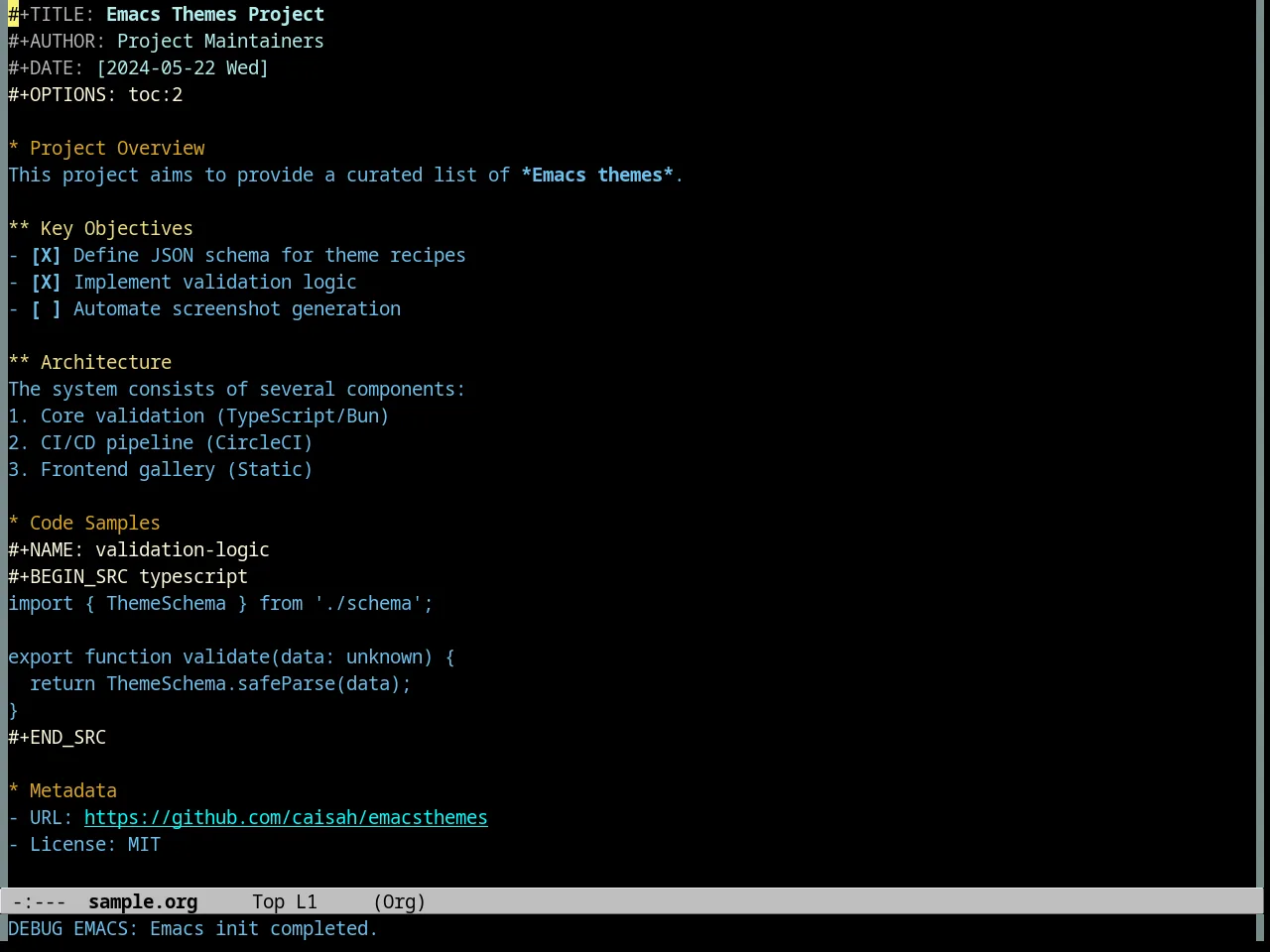The height and width of the screenshot is (952, 1270).
Task: Click the bold '*Emacs themes*' text
Action: pyautogui.click(x=597, y=176)
